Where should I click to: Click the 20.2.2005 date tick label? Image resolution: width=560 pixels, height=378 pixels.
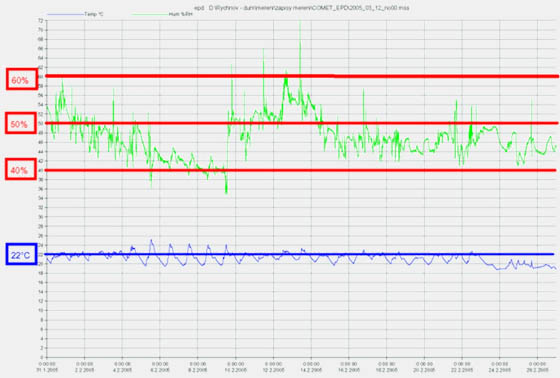[x=424, y=370]
